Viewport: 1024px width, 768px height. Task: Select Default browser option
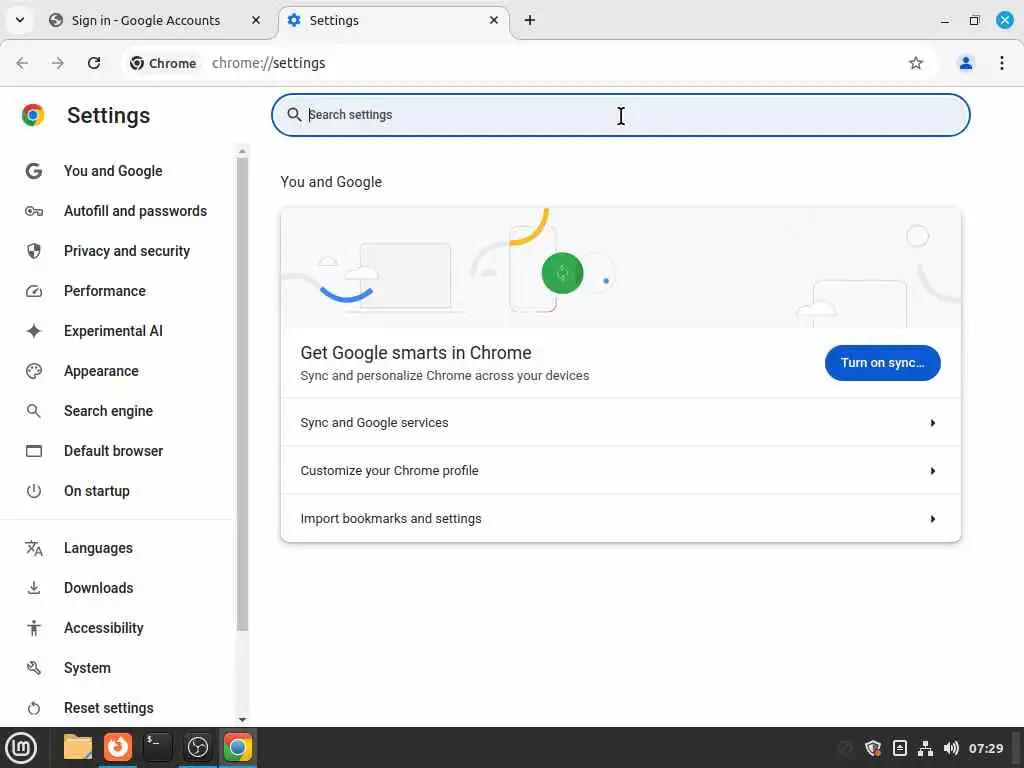(114, 451)
